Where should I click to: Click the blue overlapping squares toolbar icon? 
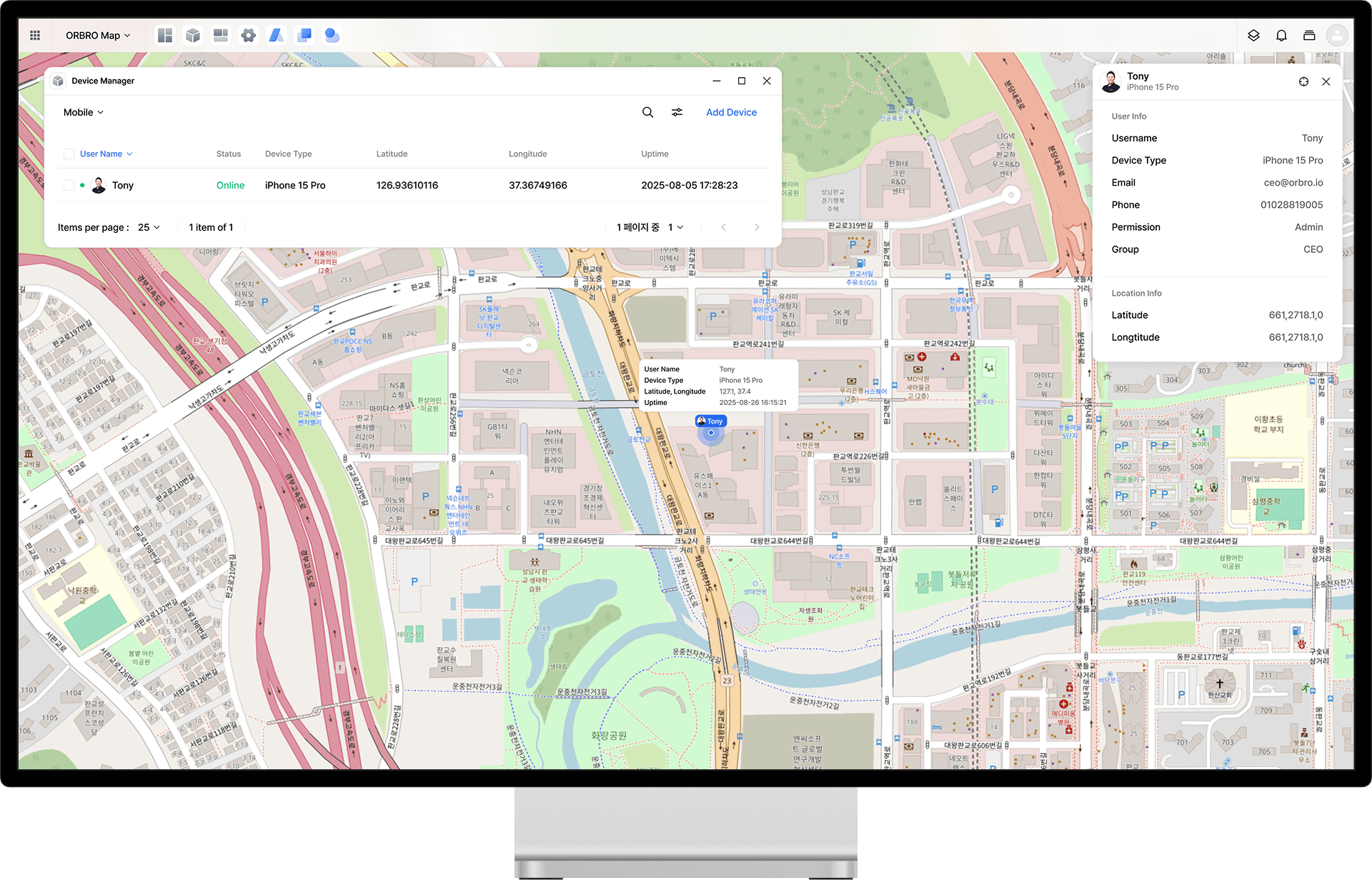tap(304, 35)
